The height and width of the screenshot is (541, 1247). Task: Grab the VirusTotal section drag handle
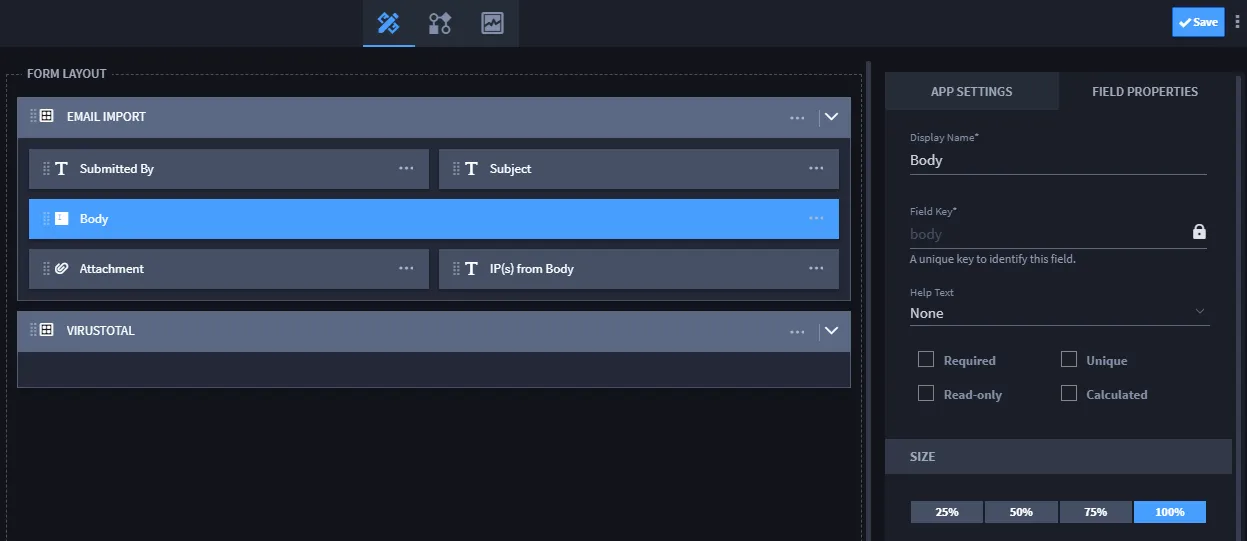(33, 330)
